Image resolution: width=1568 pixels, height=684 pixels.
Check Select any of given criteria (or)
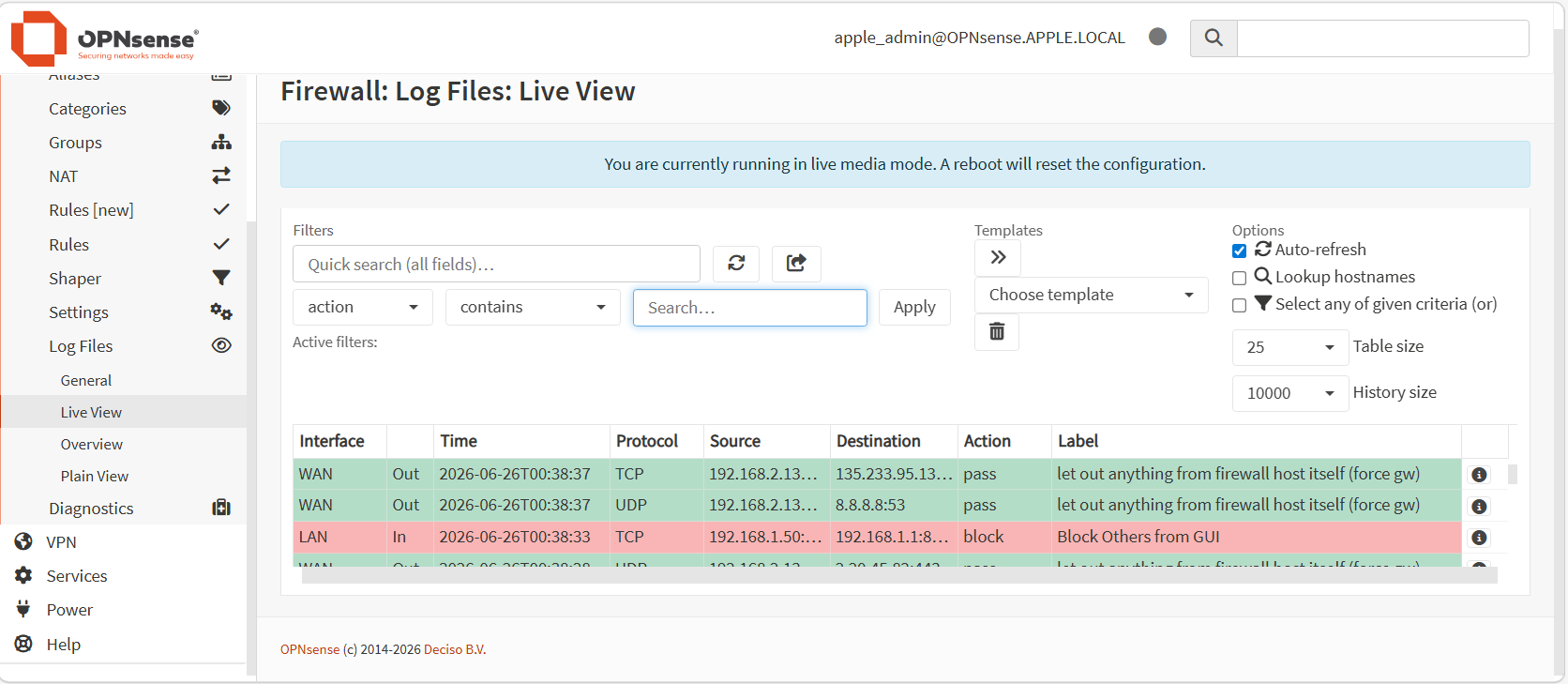coord(1239,305)
